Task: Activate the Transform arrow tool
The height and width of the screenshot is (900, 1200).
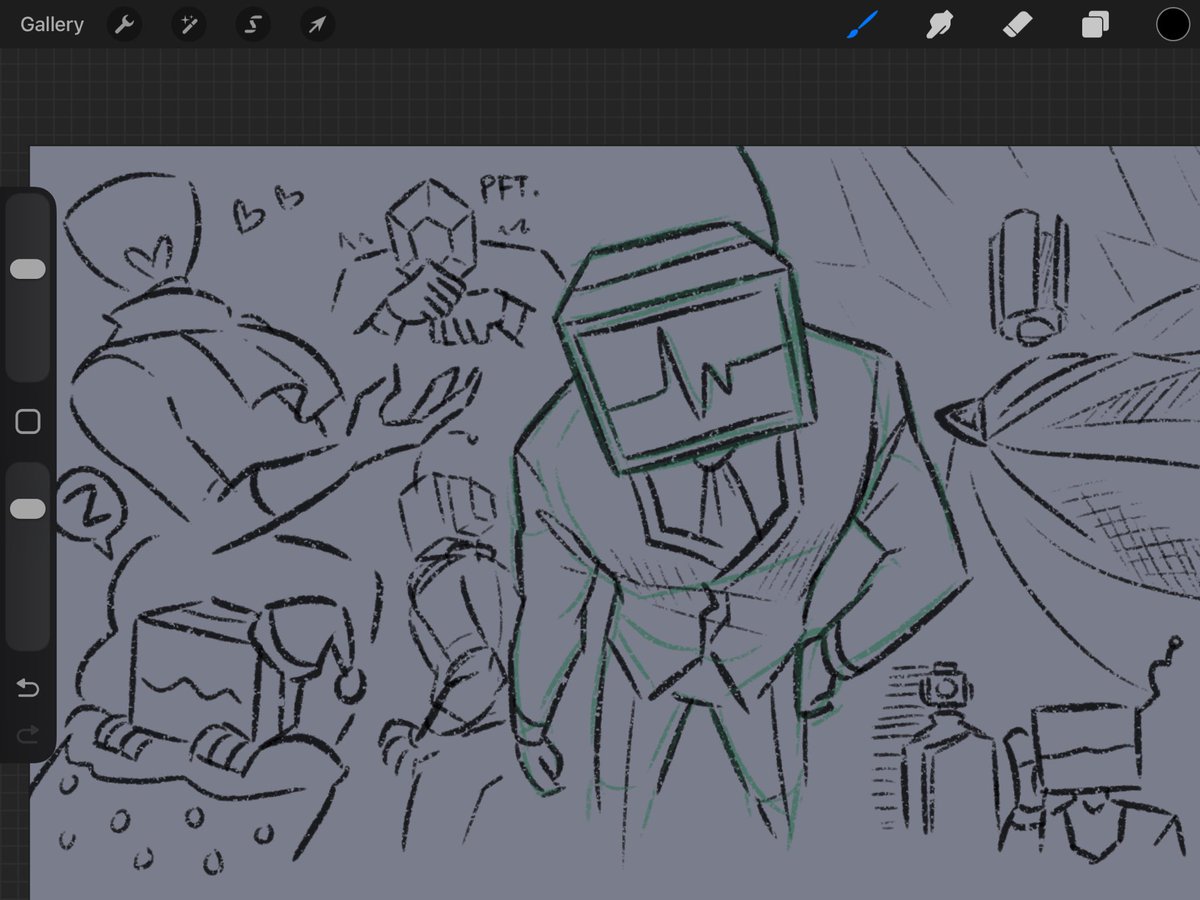Action: point(317,24)
